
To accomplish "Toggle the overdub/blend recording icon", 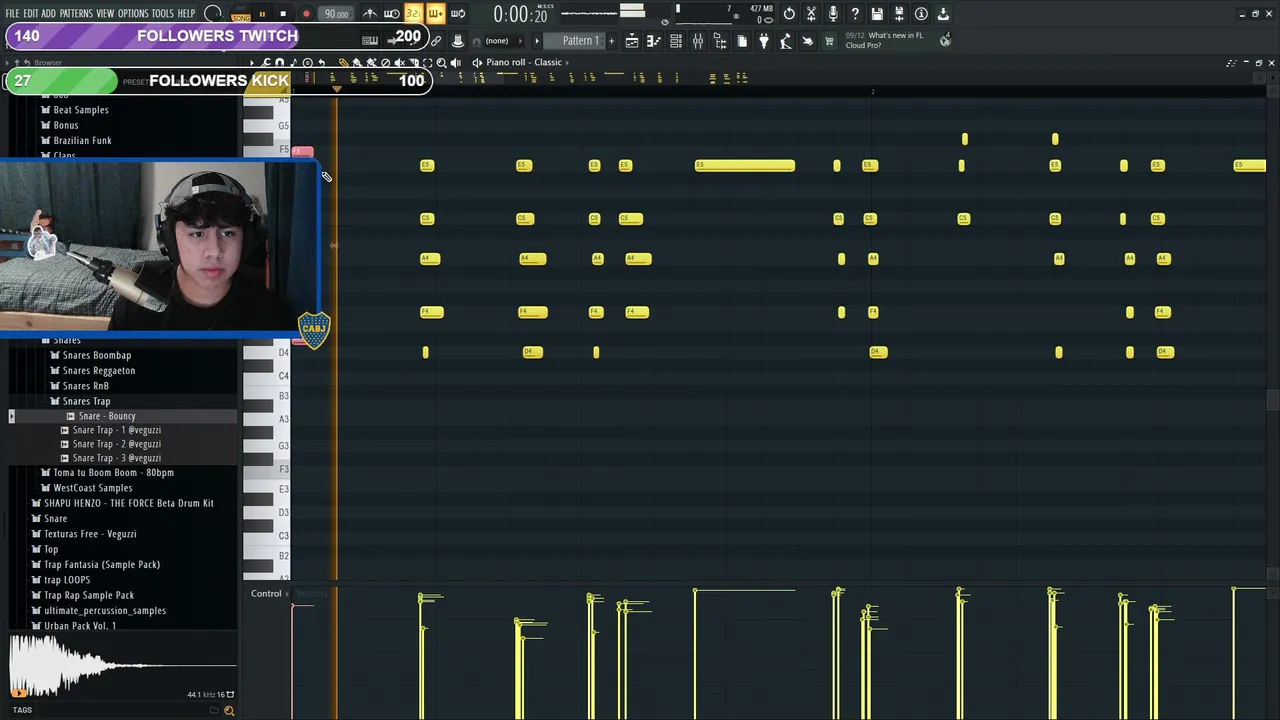I will (x=436, y=14).
